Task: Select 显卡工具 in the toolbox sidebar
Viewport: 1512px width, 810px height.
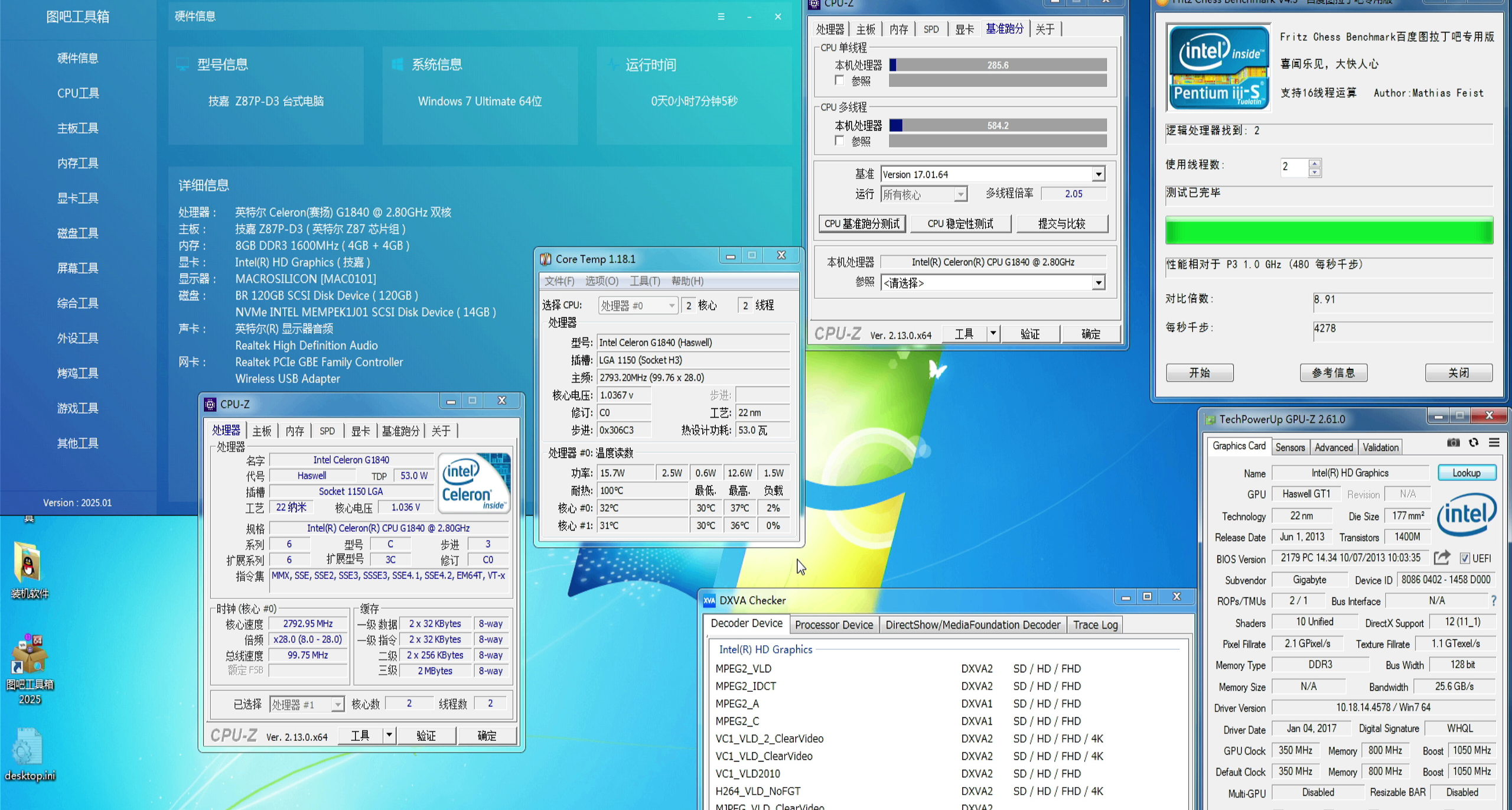Action: (x=78, y=198)
